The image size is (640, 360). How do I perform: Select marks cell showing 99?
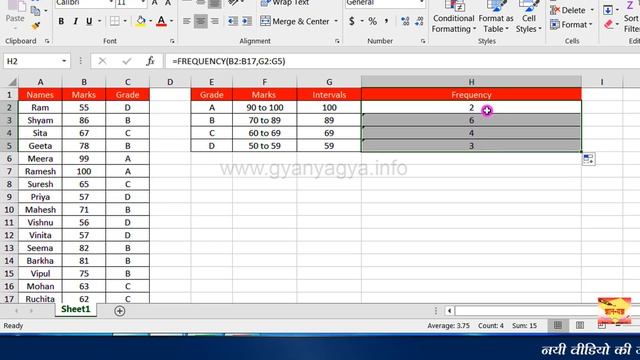(84, 158)
